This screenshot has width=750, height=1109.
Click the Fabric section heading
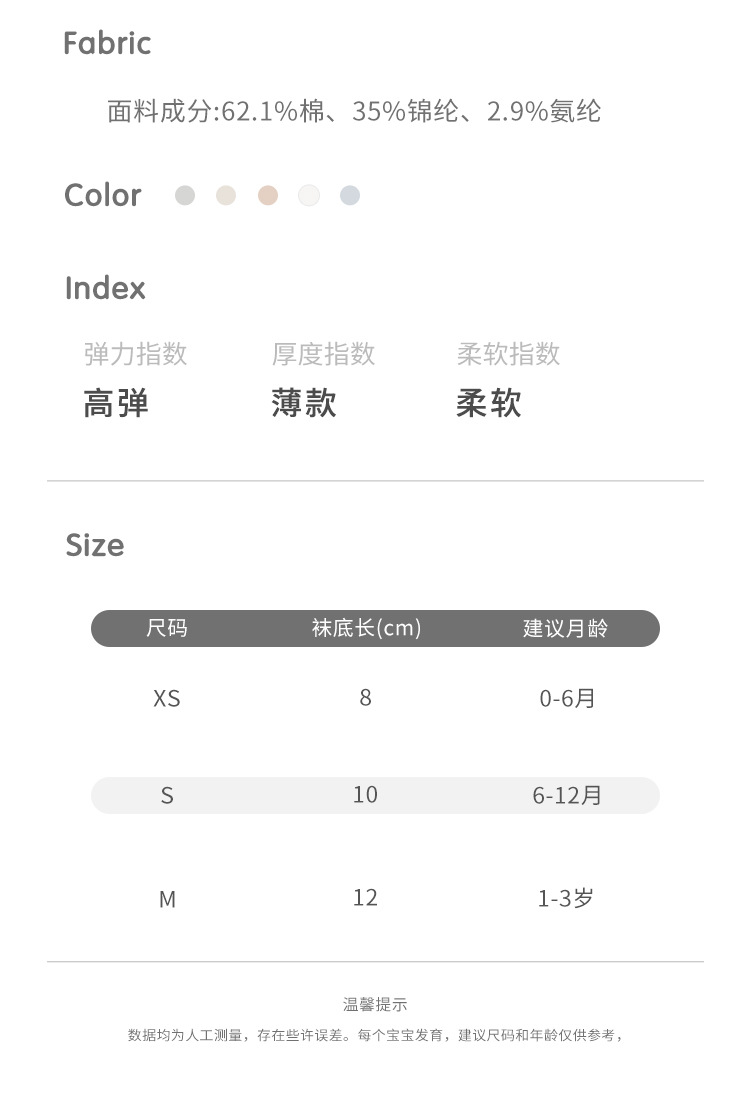(x=107, y=43)
